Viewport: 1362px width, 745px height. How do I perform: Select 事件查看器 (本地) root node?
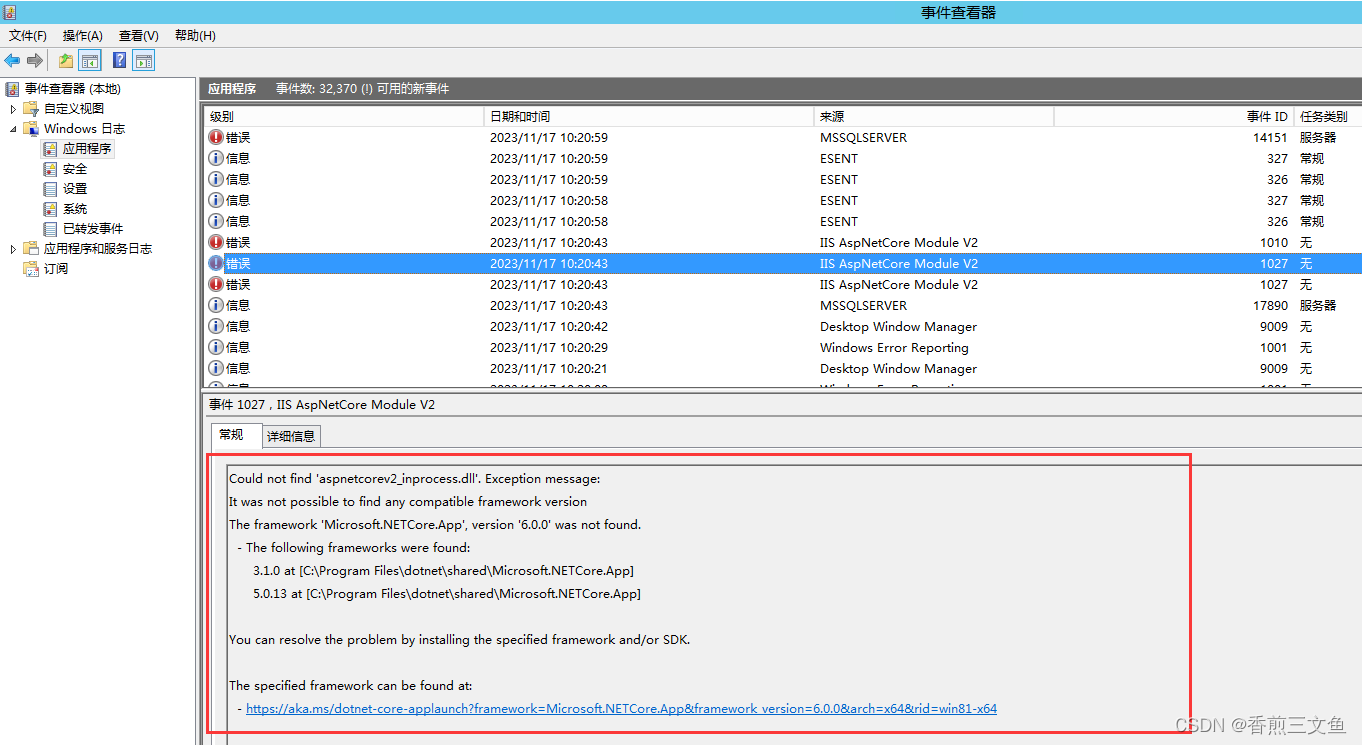(72, 89)
